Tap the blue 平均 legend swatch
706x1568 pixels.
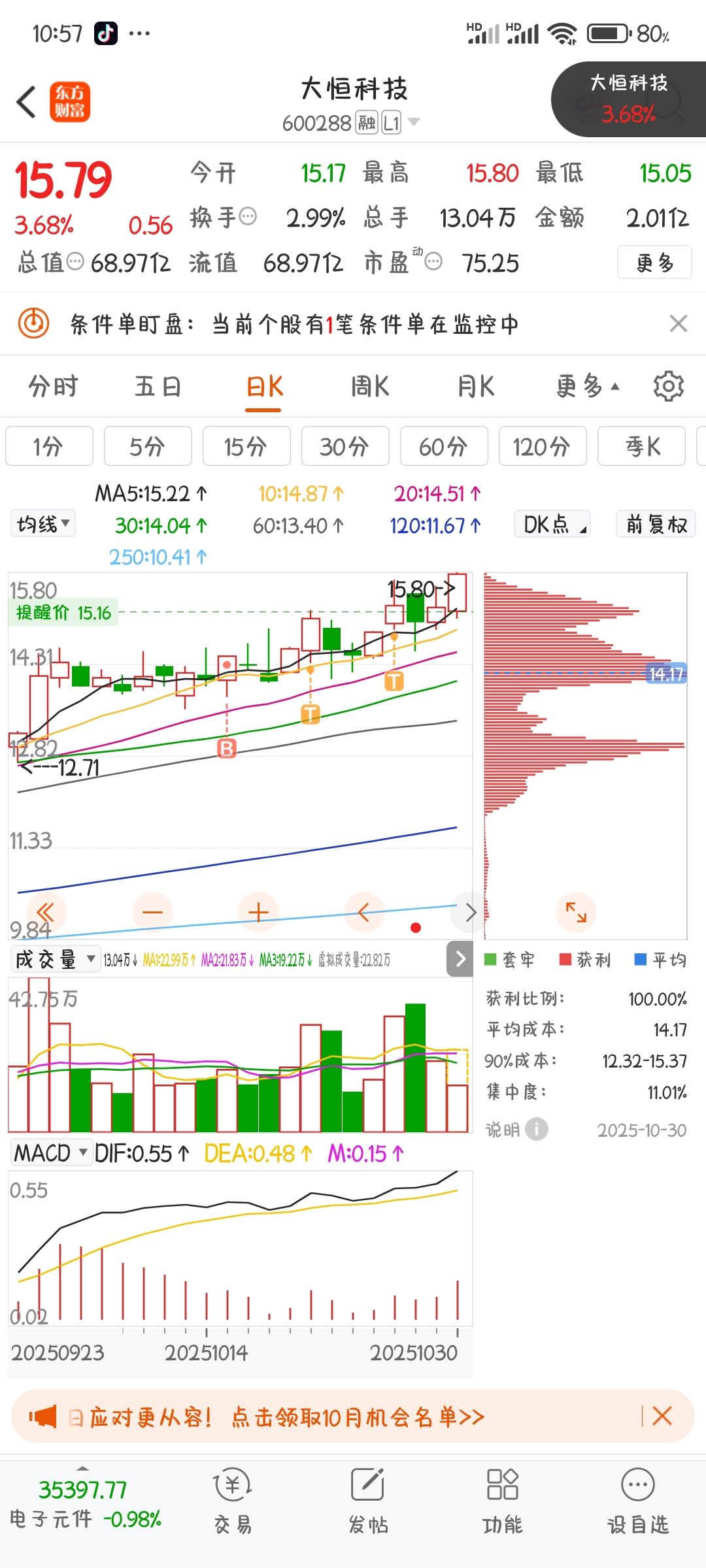click(x=641, y=959)
